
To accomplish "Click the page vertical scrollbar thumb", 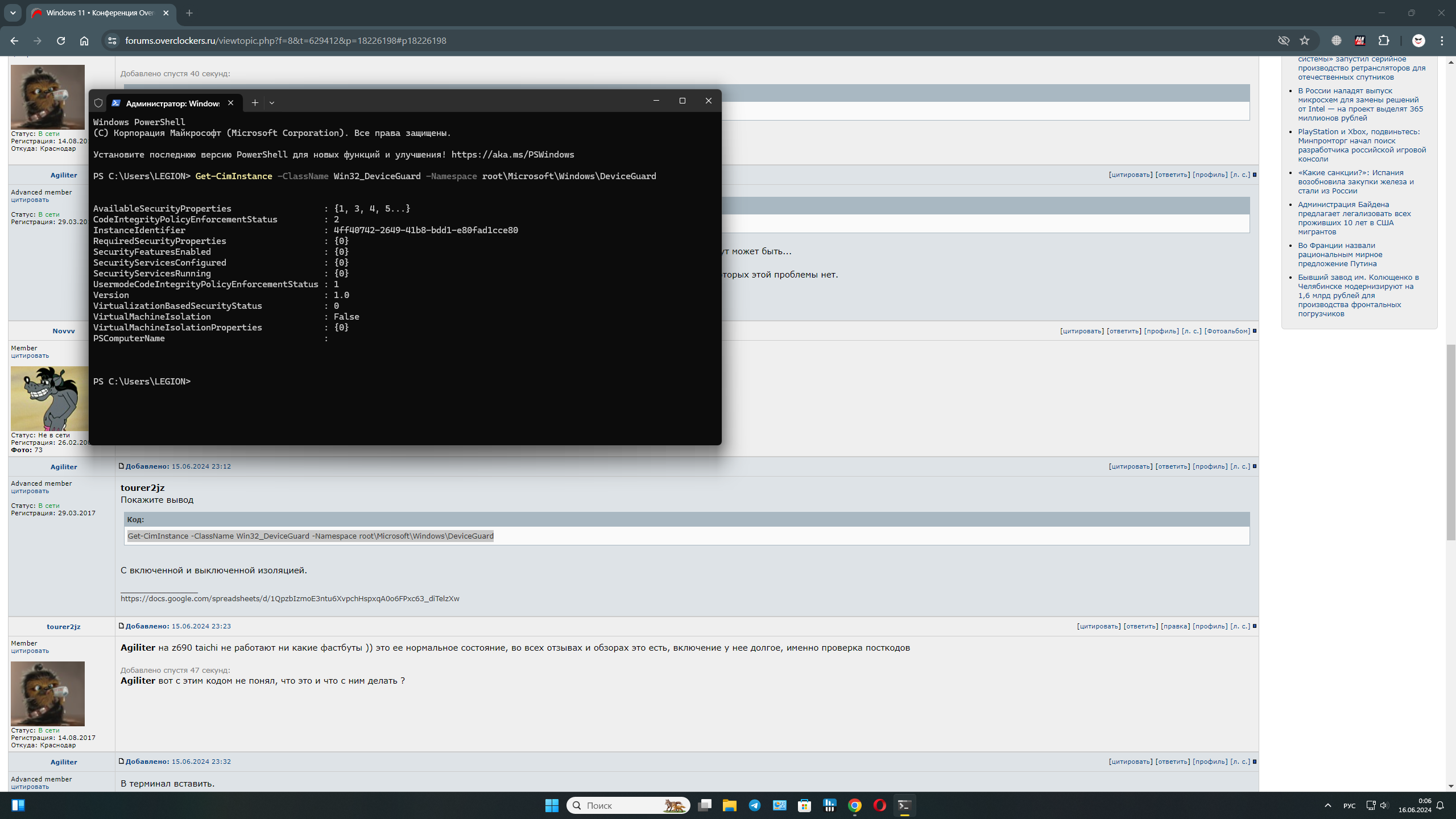I will [1451, 441].
